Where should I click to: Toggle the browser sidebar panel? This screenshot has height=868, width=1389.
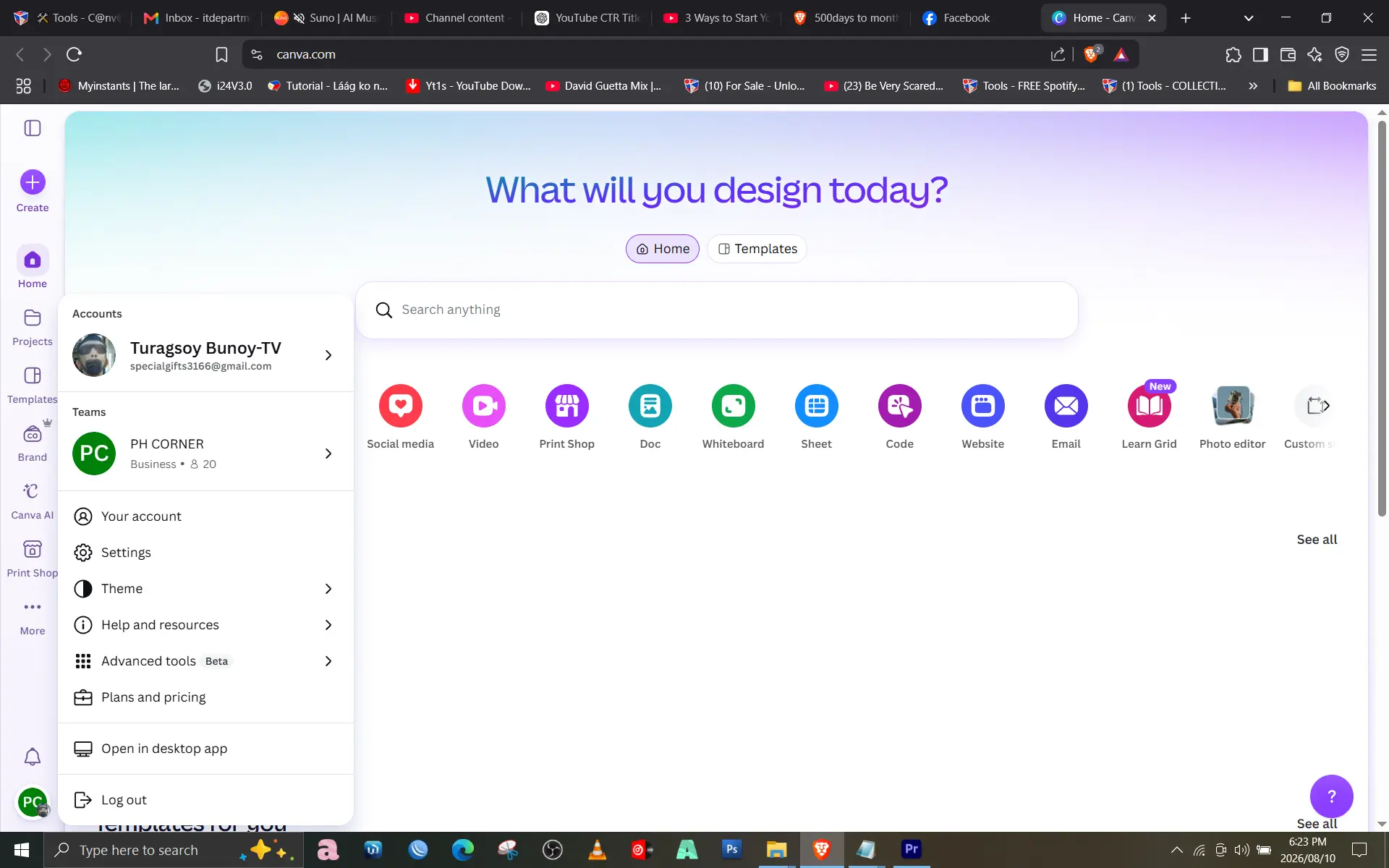click(1260, 54)
